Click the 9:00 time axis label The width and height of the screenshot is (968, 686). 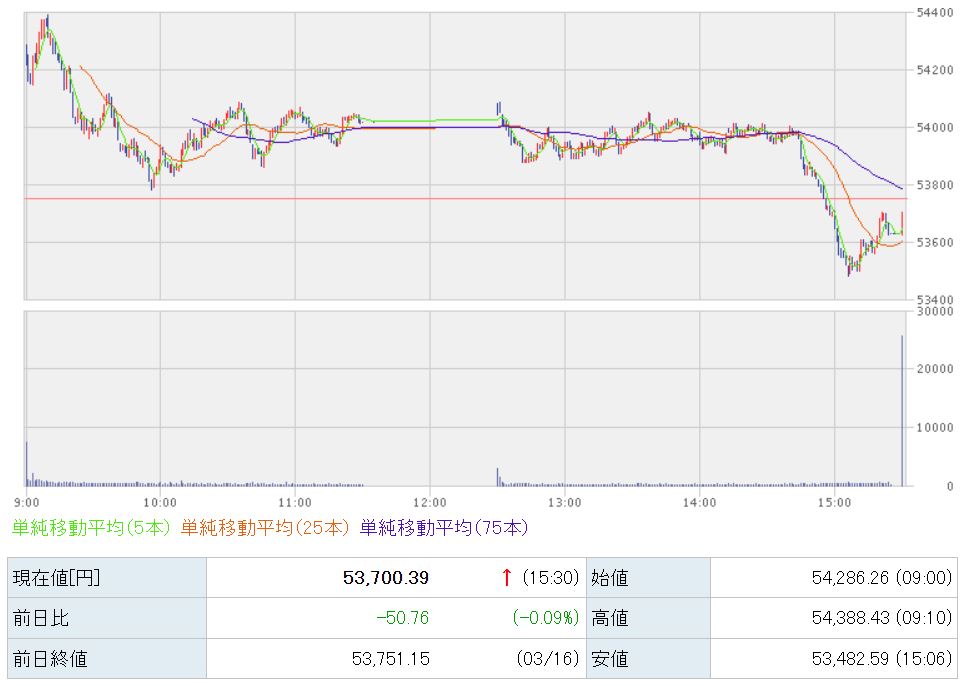click(x=27, y=502)
